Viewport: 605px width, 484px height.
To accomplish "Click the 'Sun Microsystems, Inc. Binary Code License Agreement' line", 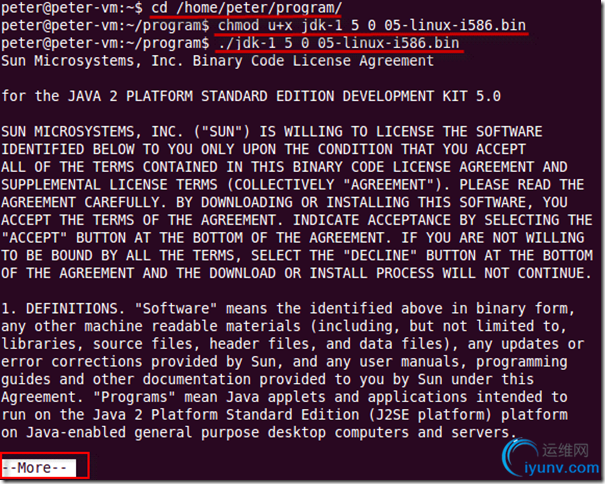I will point(218,61).
